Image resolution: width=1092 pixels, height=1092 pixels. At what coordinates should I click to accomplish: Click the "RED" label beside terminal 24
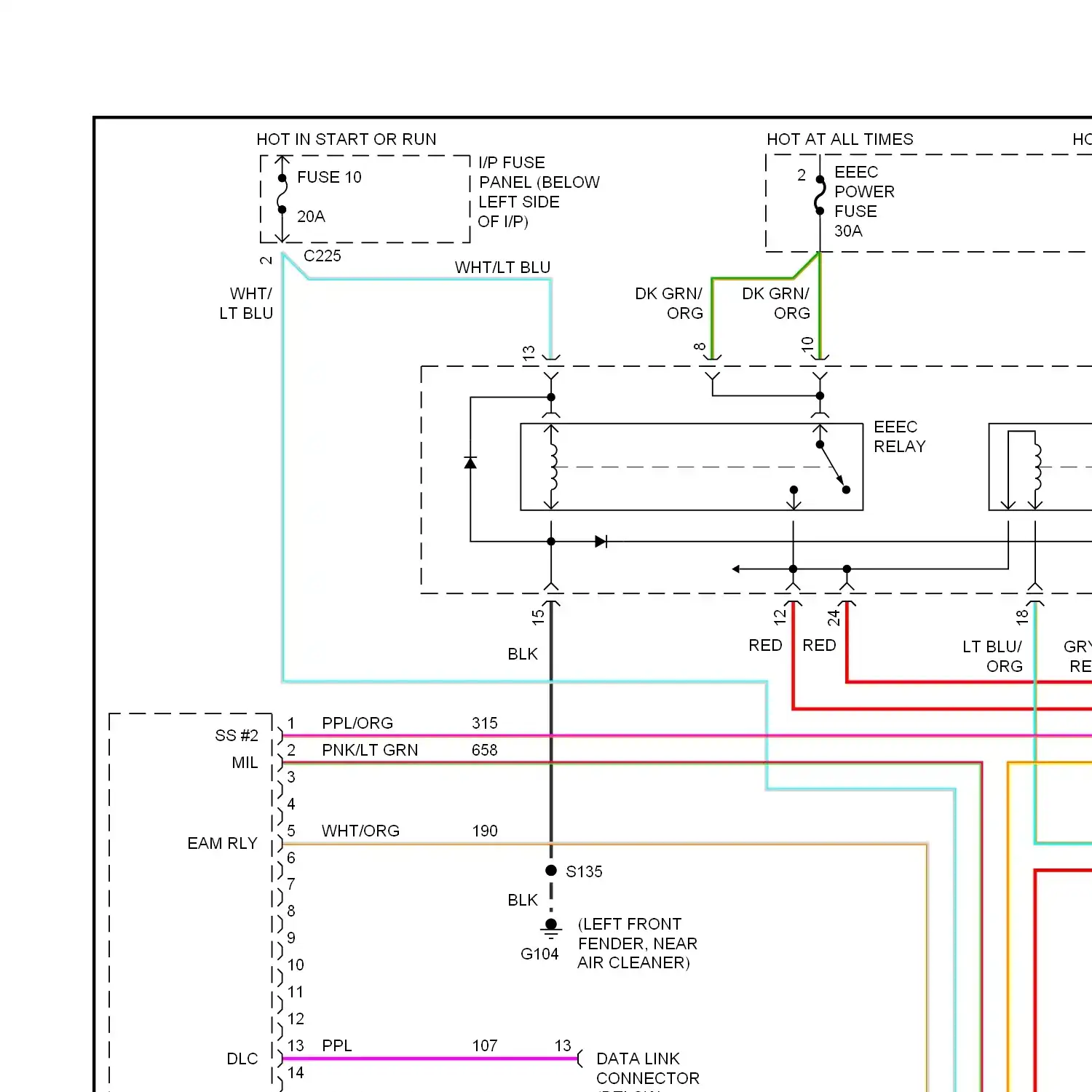point(819,645)
